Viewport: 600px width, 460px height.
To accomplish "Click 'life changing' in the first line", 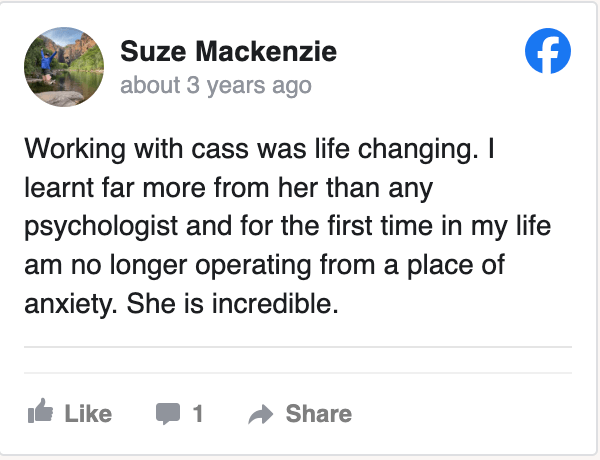I will coord(394,149).
